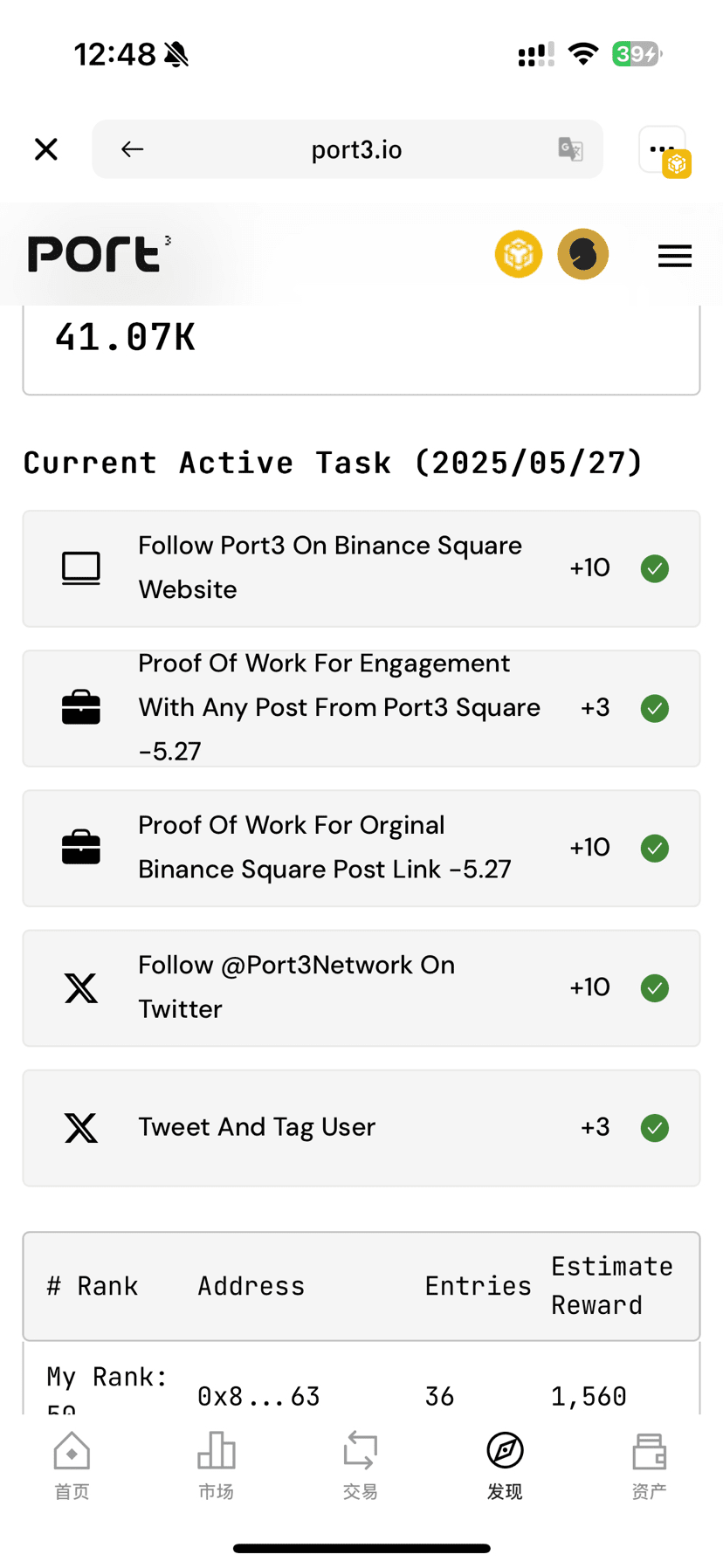Screen dimensions: 723x1568
Task: Tap the briefcase icon on Engagement task
Action: point(81,707)
